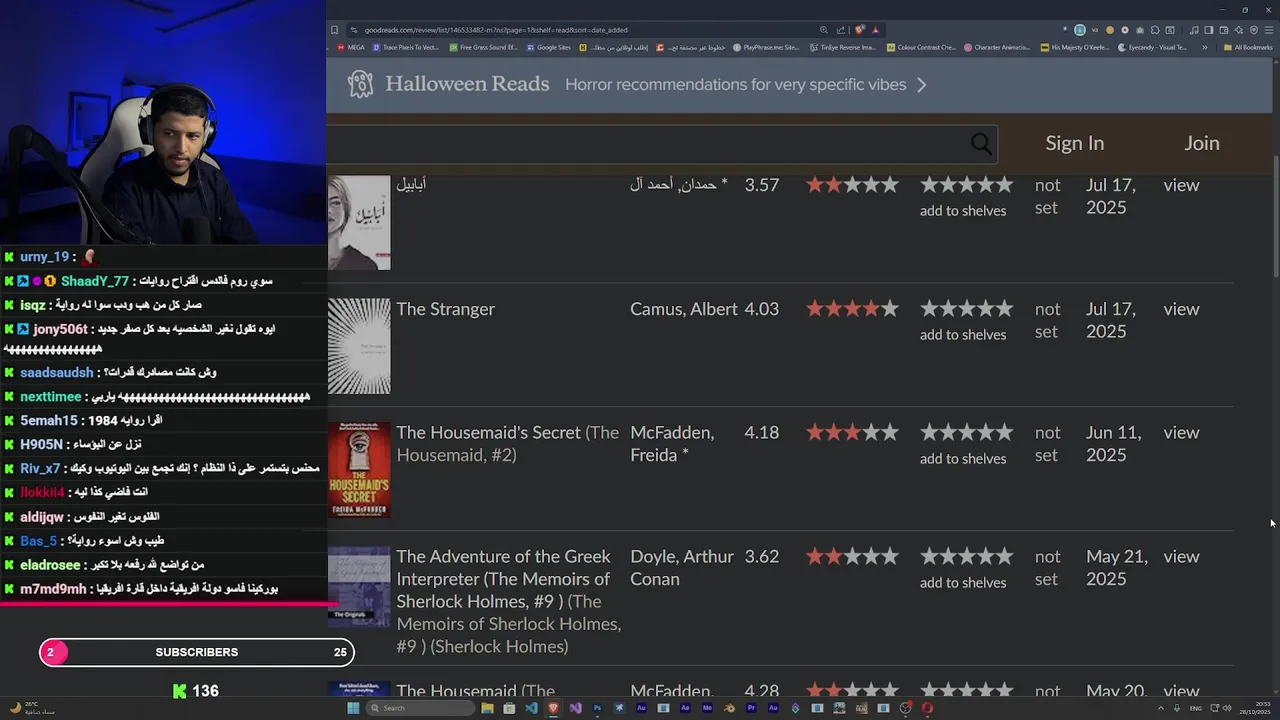Open author Doyle, Arthur Conan
1280x720 pixels.
(x=682, y=568)
